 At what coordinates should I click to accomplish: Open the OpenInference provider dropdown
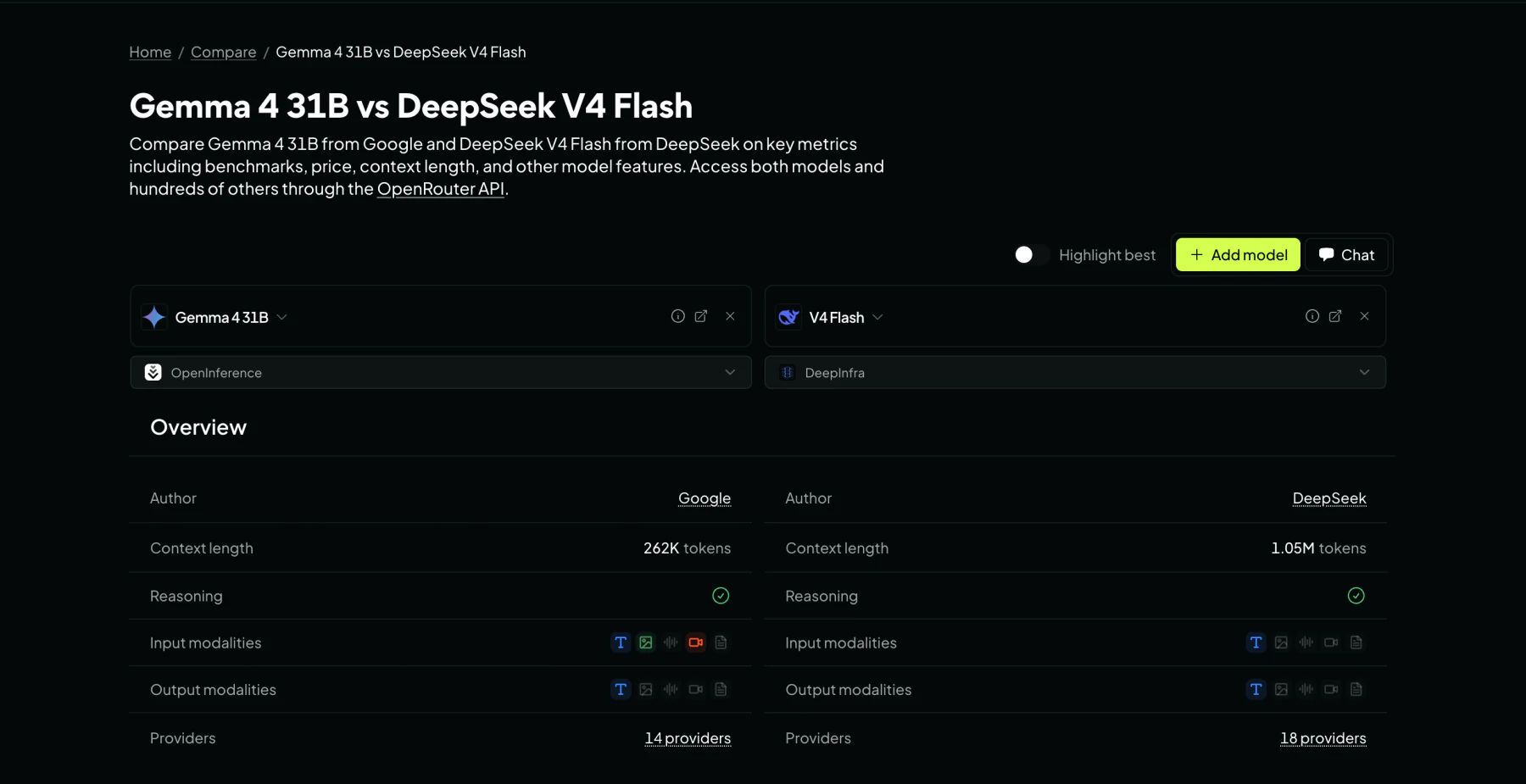pos(441,373)
